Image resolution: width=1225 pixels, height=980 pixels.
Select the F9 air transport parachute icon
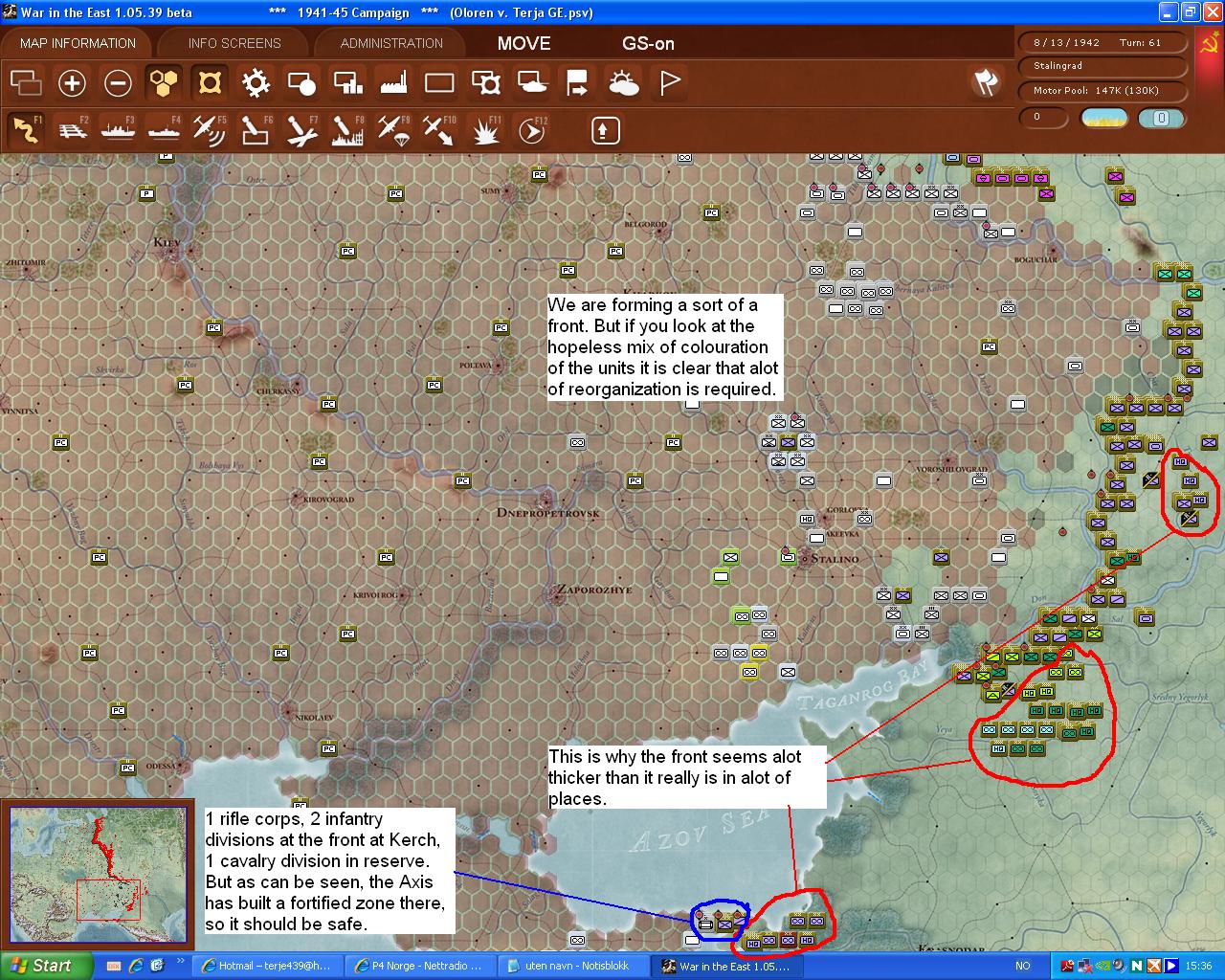[x=393, y=129]
